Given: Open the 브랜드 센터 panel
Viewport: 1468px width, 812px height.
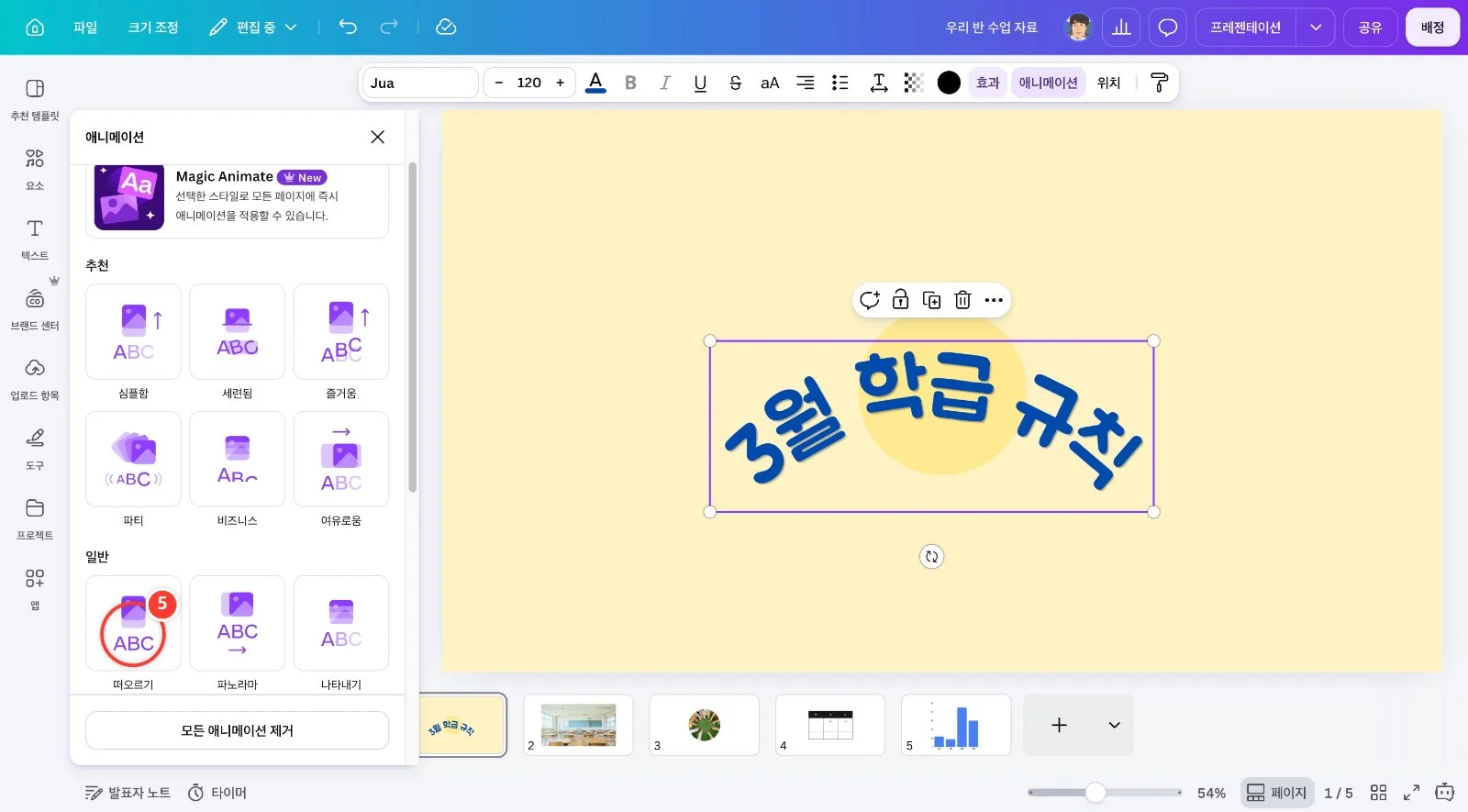Looking at the screenshot, I should pyautogui.click(x=35, y=309).
